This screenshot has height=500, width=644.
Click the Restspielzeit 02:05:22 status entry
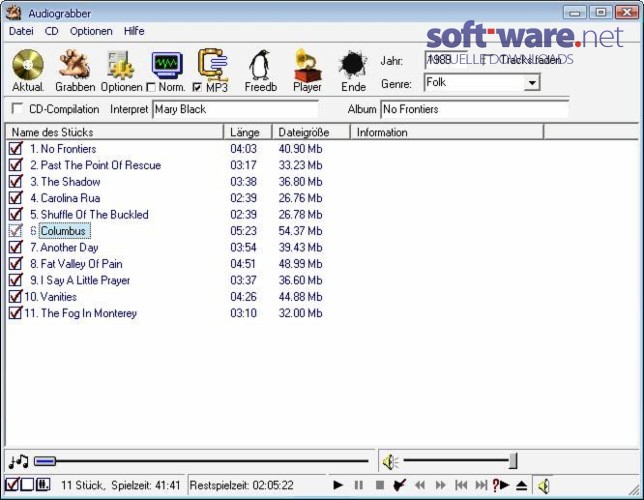coord(242,486)
